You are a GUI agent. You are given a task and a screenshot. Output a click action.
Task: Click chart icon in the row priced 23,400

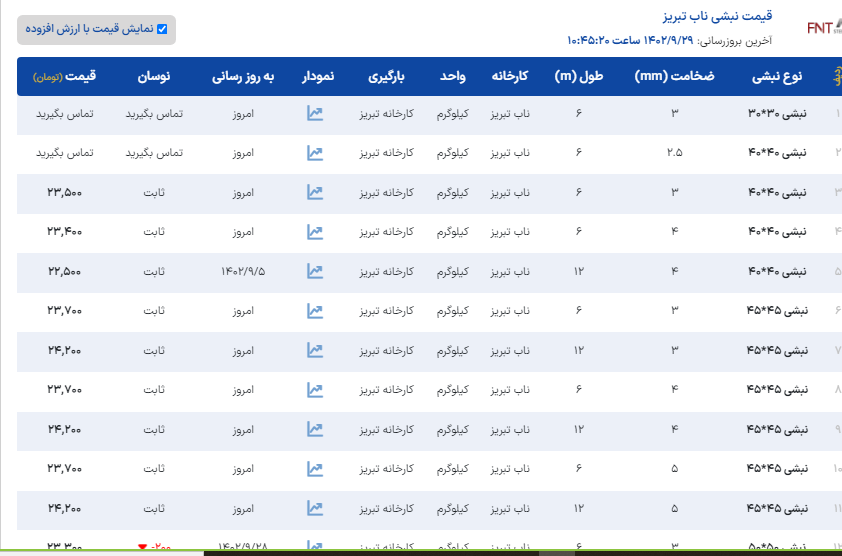pyautogui.click(x=315, y=232)
